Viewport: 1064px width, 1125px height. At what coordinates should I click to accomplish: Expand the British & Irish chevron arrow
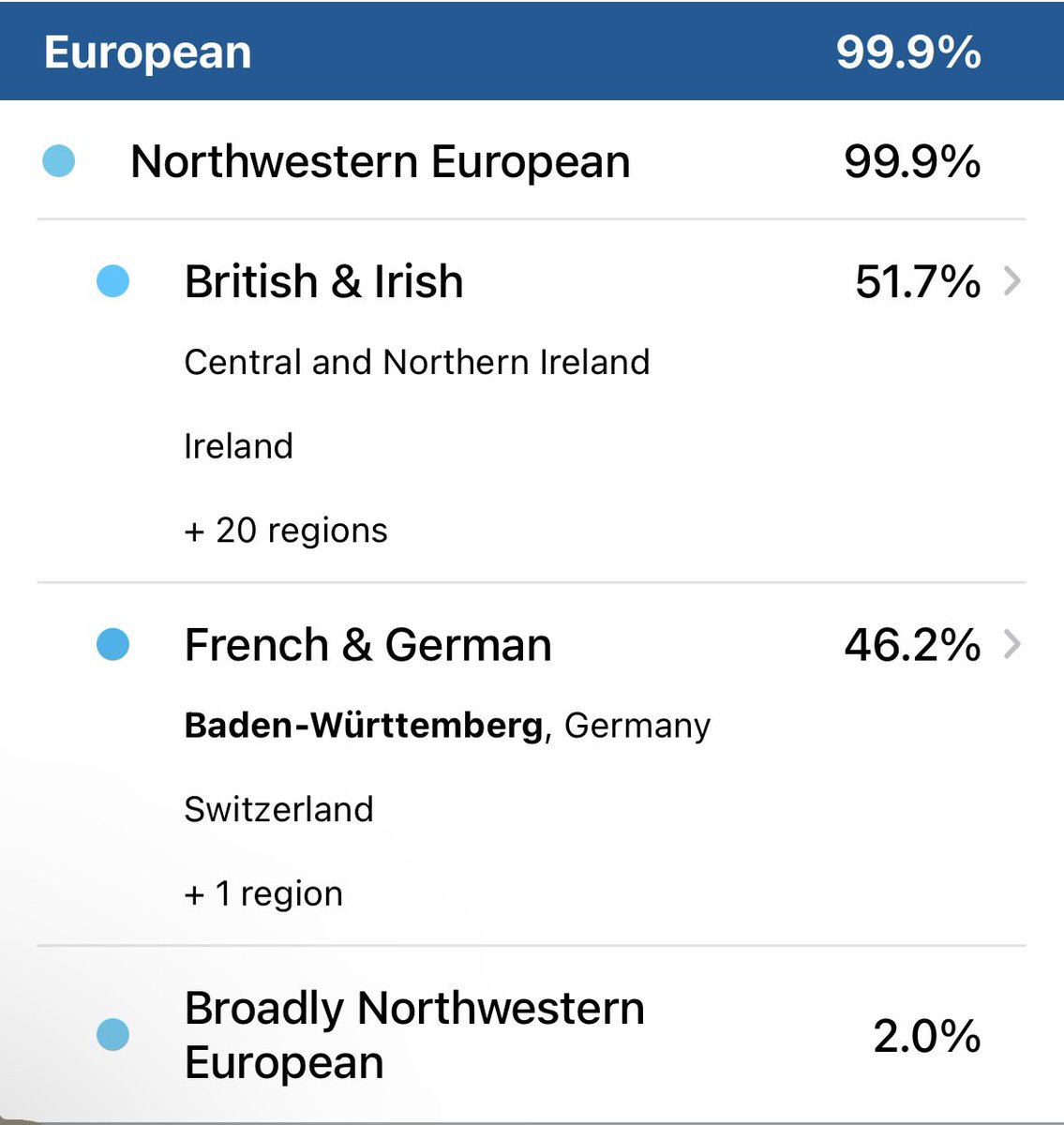point(1012,281)
